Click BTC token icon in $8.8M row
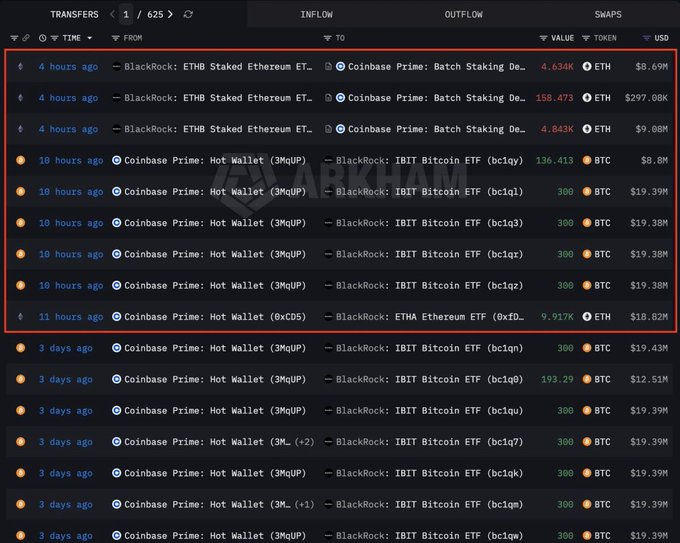Viewport: 680px width, 543px height. point(587,160)
